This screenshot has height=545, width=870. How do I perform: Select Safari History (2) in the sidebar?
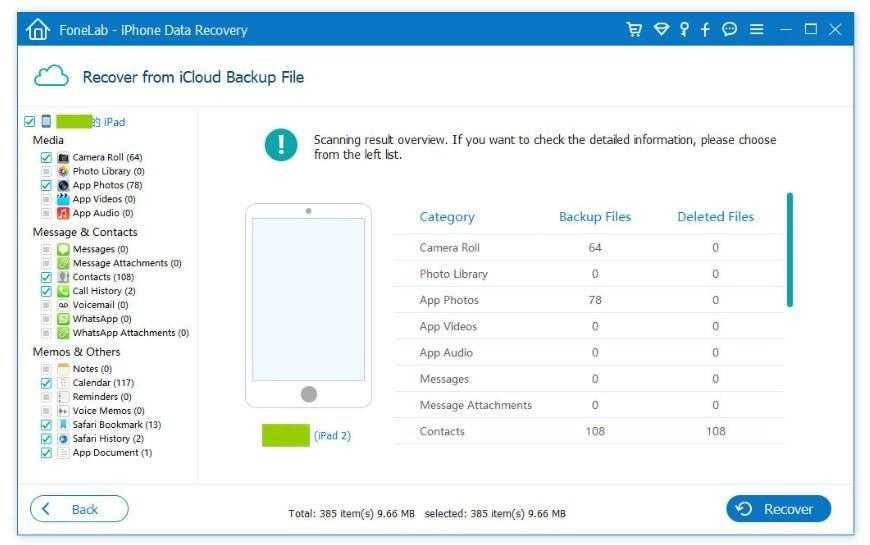point(108,439)
